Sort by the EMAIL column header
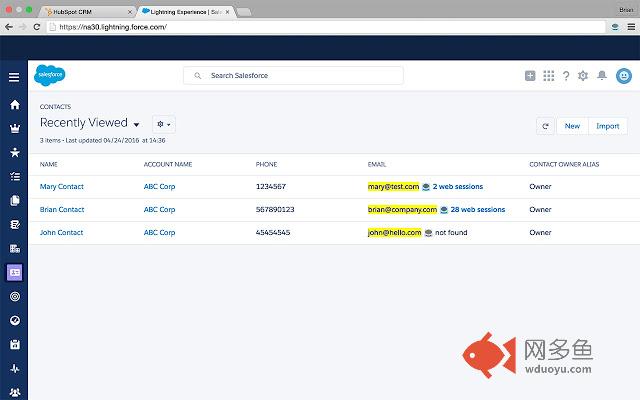The height and width of the screenshot is (400, 640). tap(377, 164)
